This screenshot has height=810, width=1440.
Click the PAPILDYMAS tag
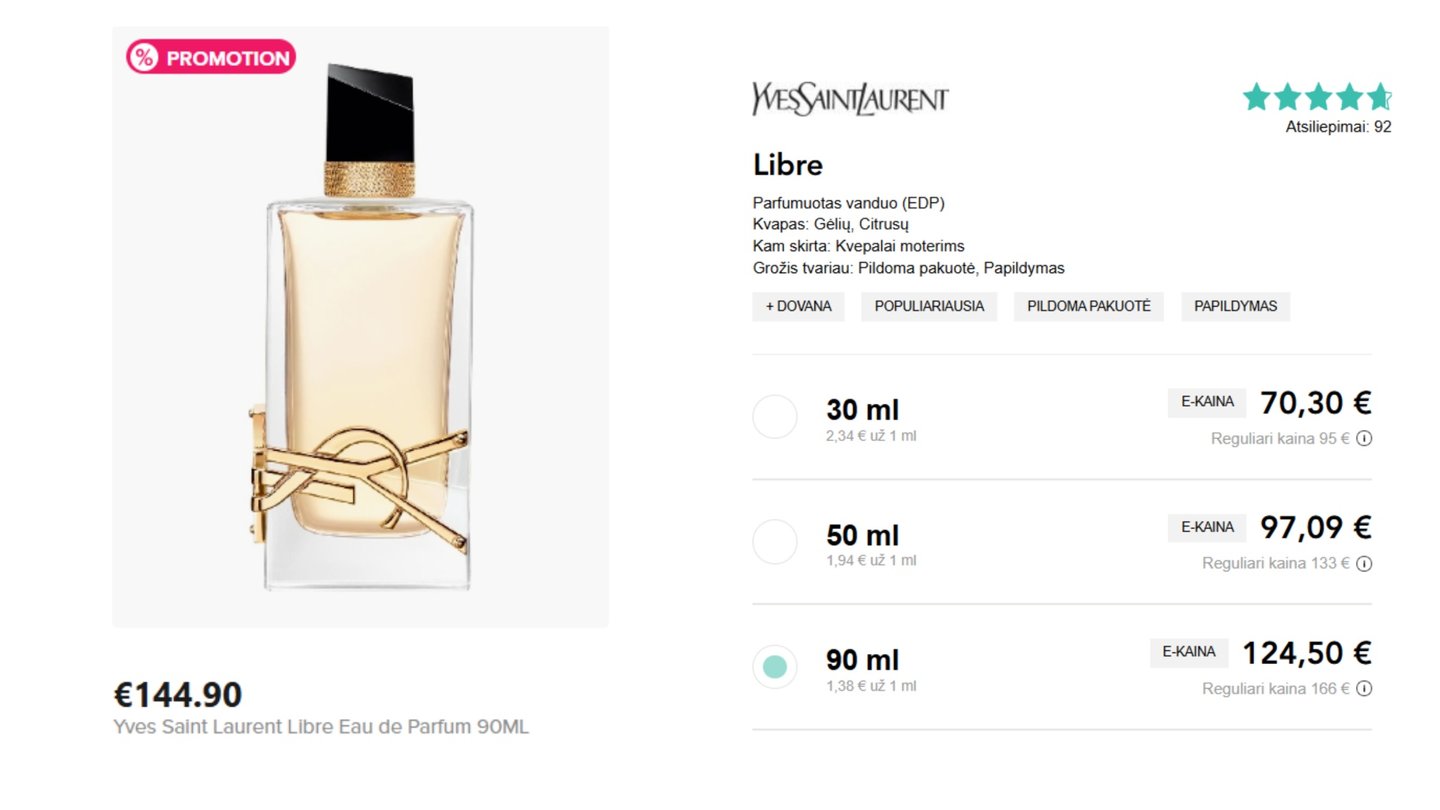coord(1236,306)
